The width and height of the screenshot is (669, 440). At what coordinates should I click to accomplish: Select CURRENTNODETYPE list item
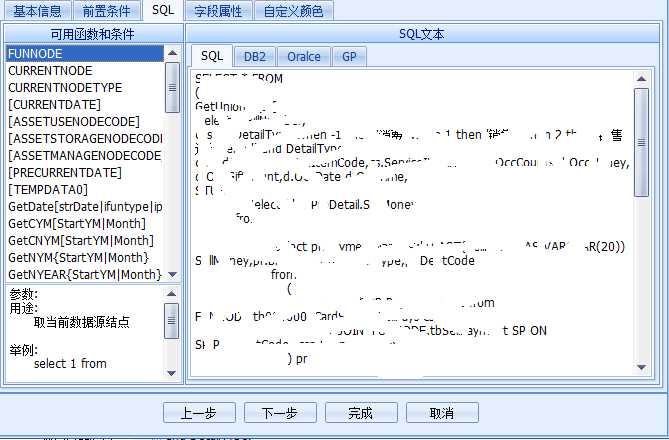tap(84, 88)
